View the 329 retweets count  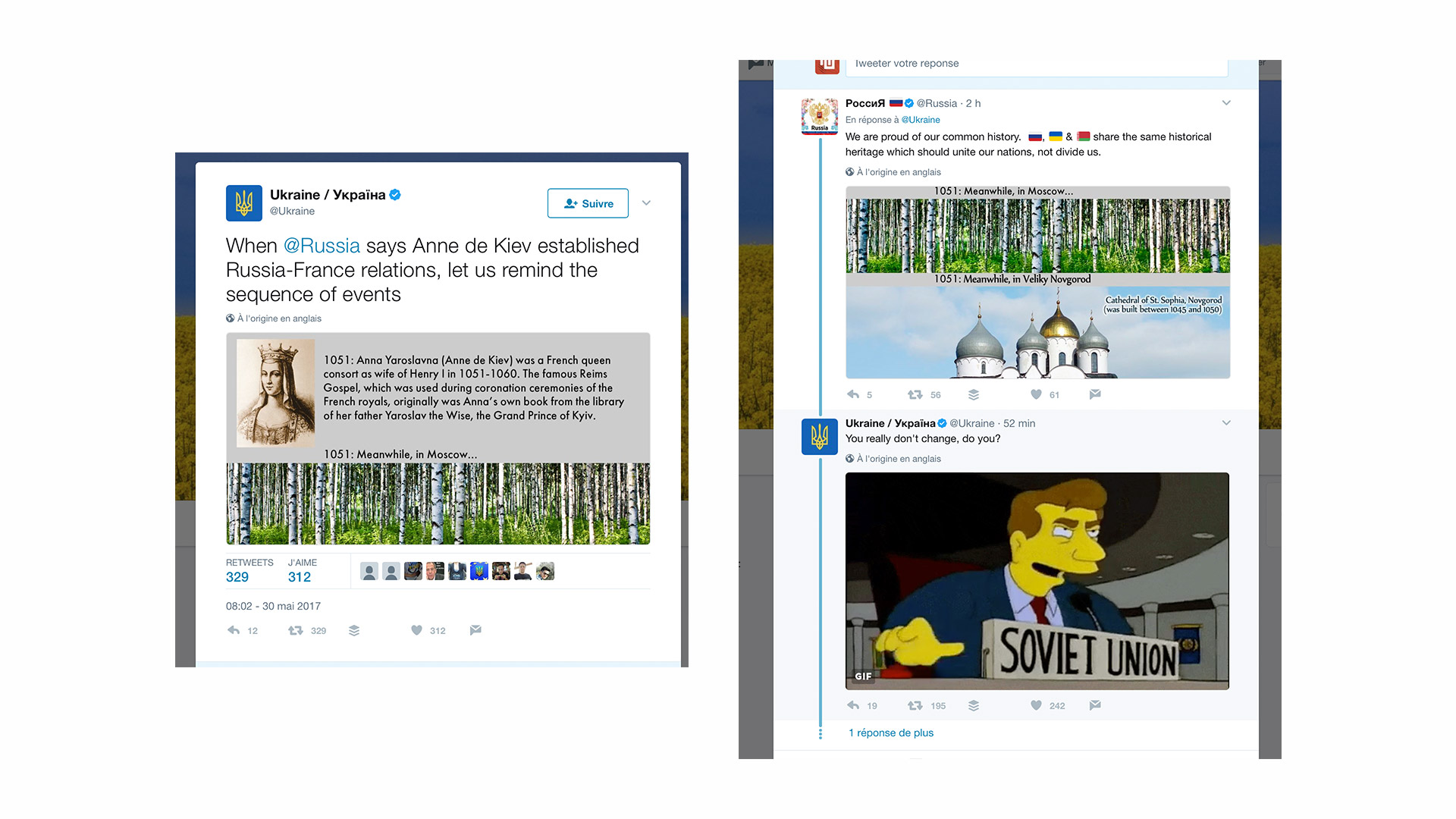point(237,577)
